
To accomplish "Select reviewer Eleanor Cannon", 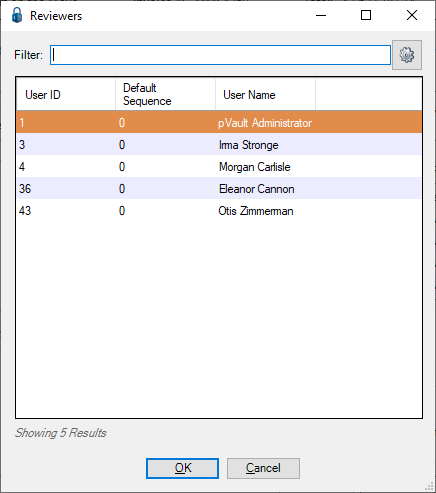I will [x=256, y=189].
